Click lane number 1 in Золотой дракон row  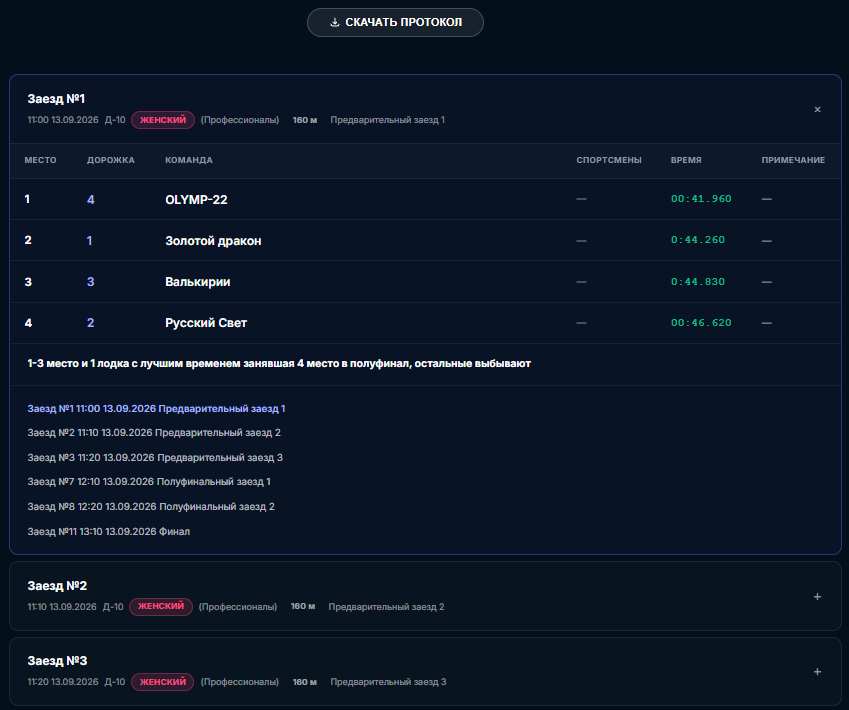pos(89,241)
